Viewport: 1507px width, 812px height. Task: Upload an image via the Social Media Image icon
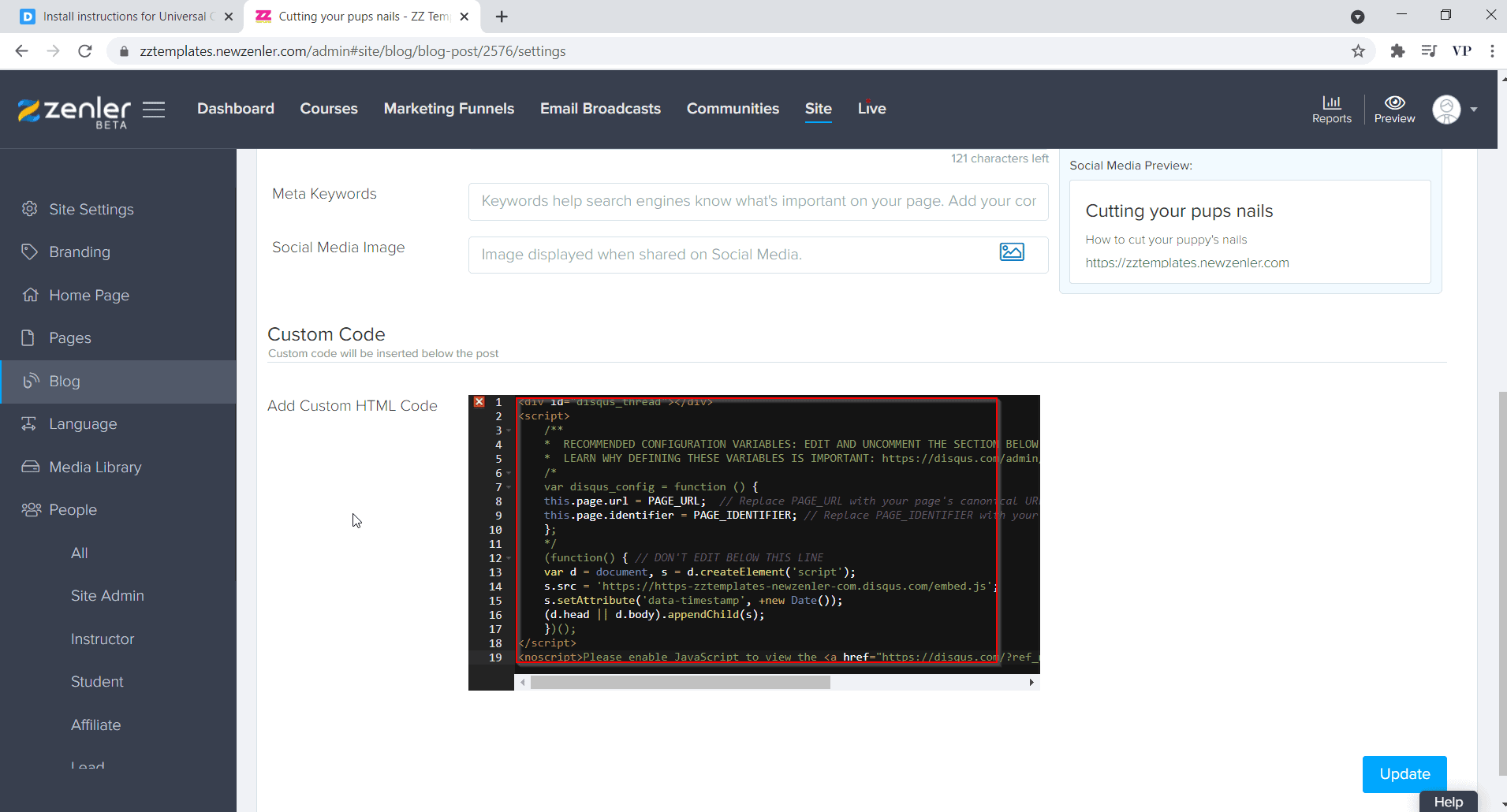click(x=1013, y=251)
